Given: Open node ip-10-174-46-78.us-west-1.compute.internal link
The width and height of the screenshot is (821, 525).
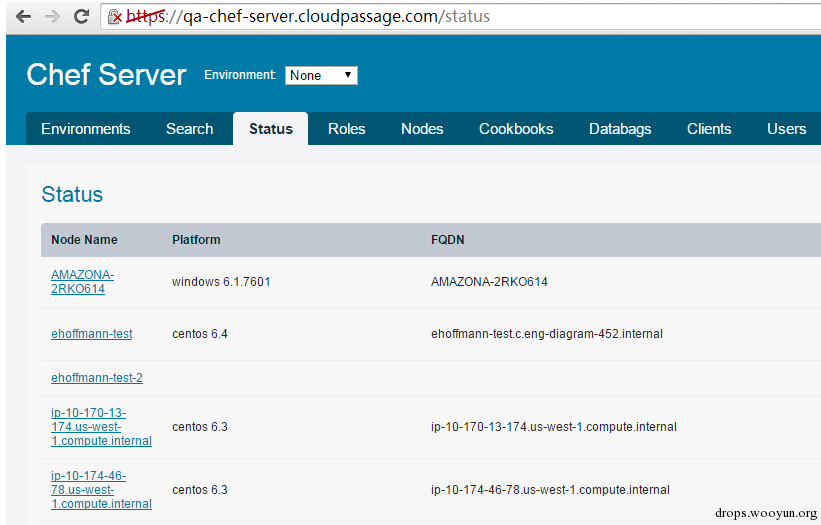Looking at the screenshot, I should 101,490.
